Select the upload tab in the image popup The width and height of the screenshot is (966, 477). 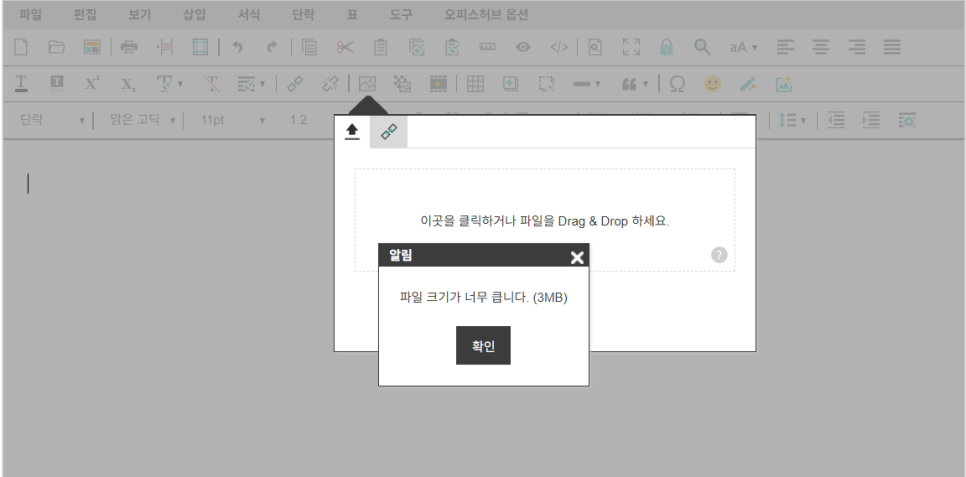coord(352,132)
